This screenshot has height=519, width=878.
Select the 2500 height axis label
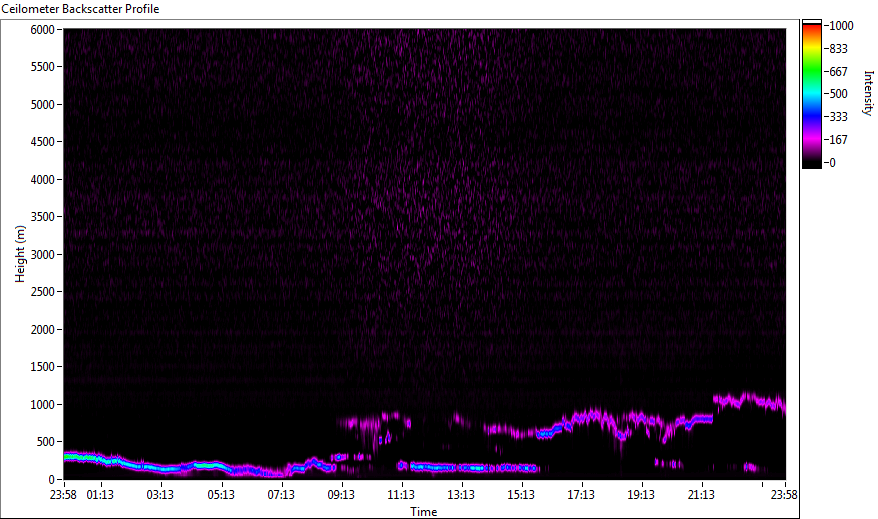(x=43, y=292)
